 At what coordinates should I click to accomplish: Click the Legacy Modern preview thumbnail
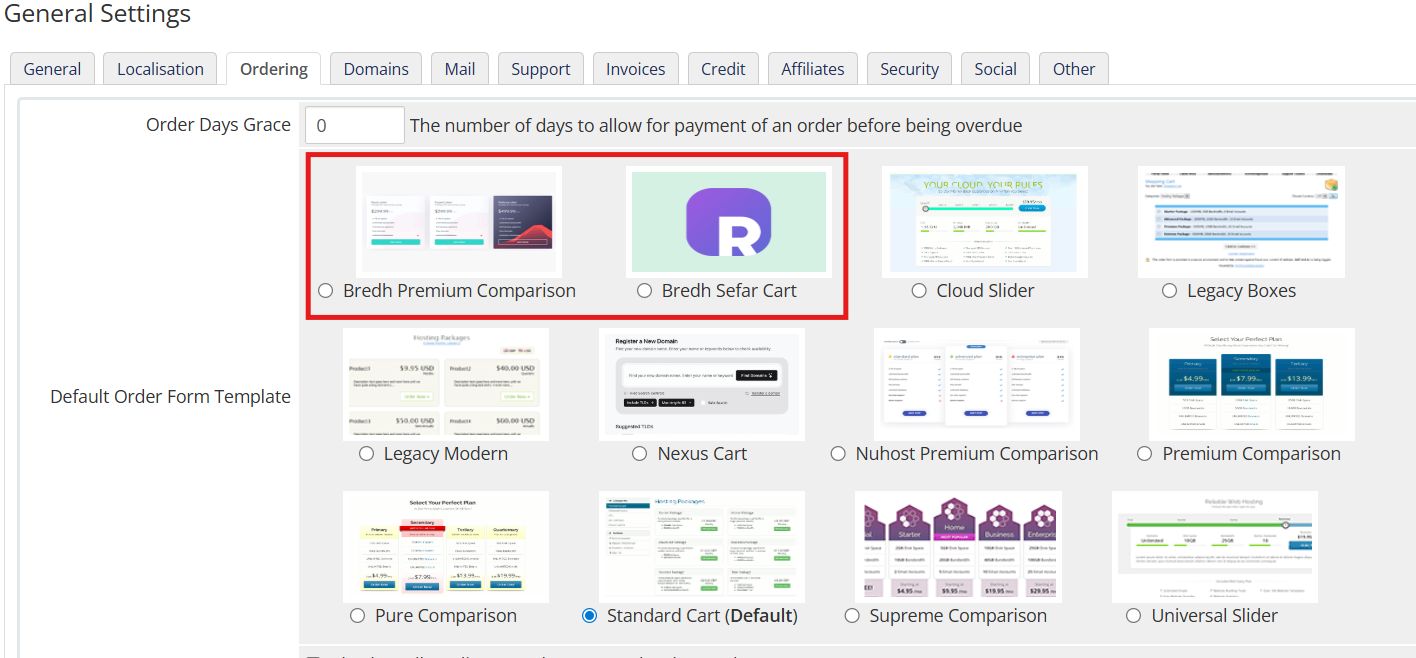tap(446, 384)
